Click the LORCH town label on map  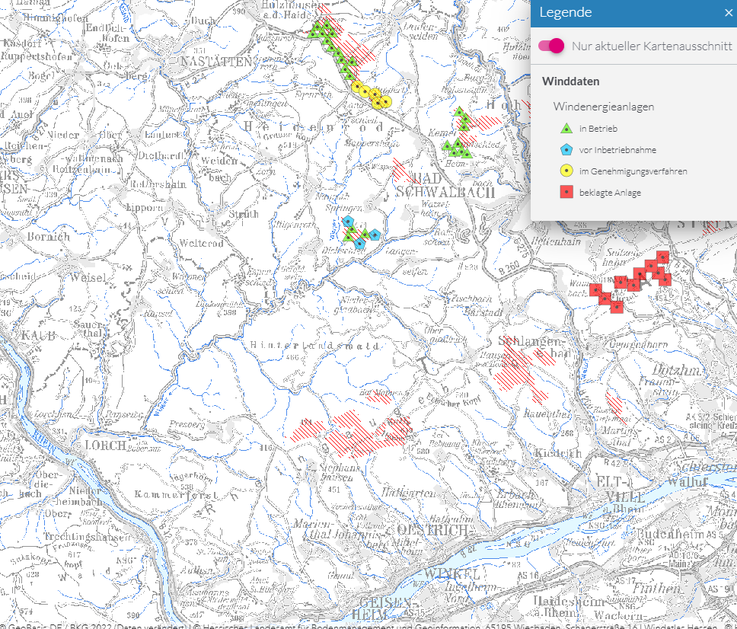coord(105,445)
